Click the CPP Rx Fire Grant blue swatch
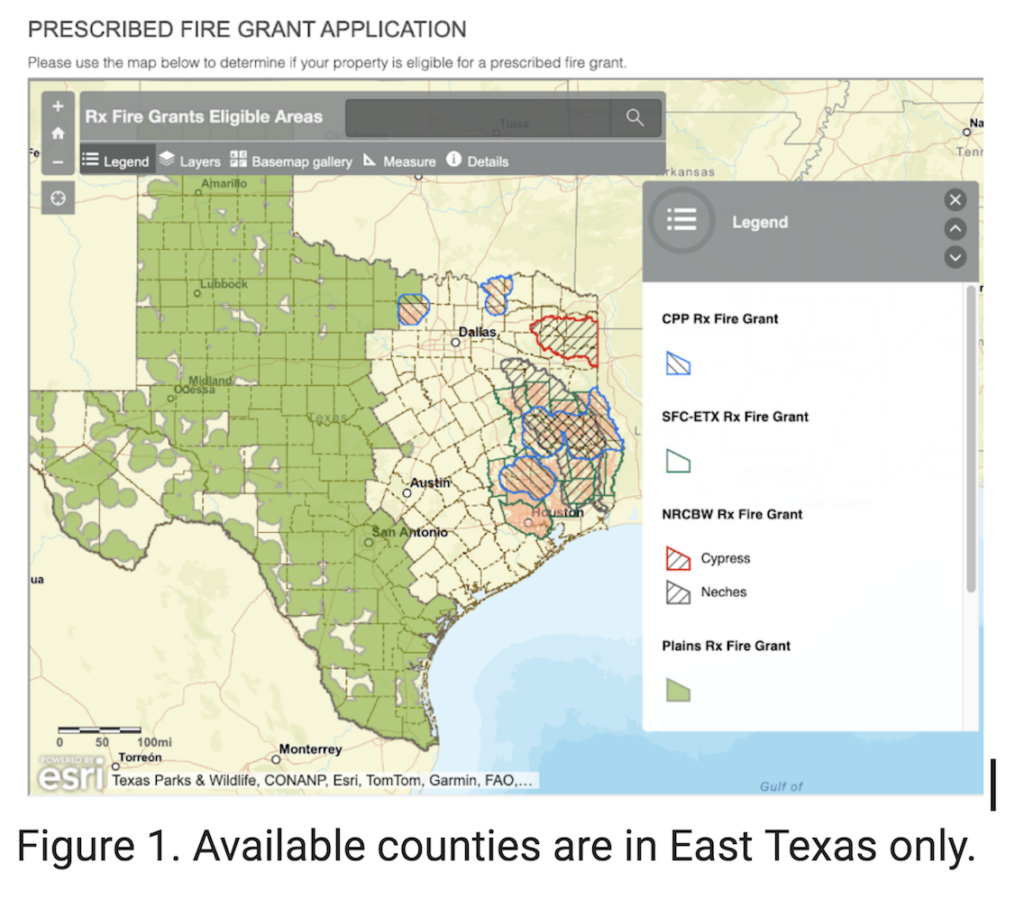Image resolution: width=1024 pixels, height=900 pixels. click(678, 364)
